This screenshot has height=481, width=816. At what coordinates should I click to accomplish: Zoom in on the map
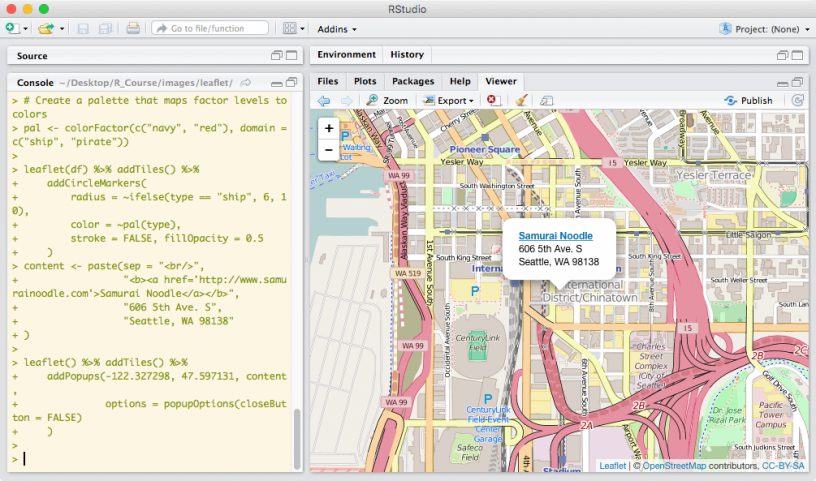point(329,129)
